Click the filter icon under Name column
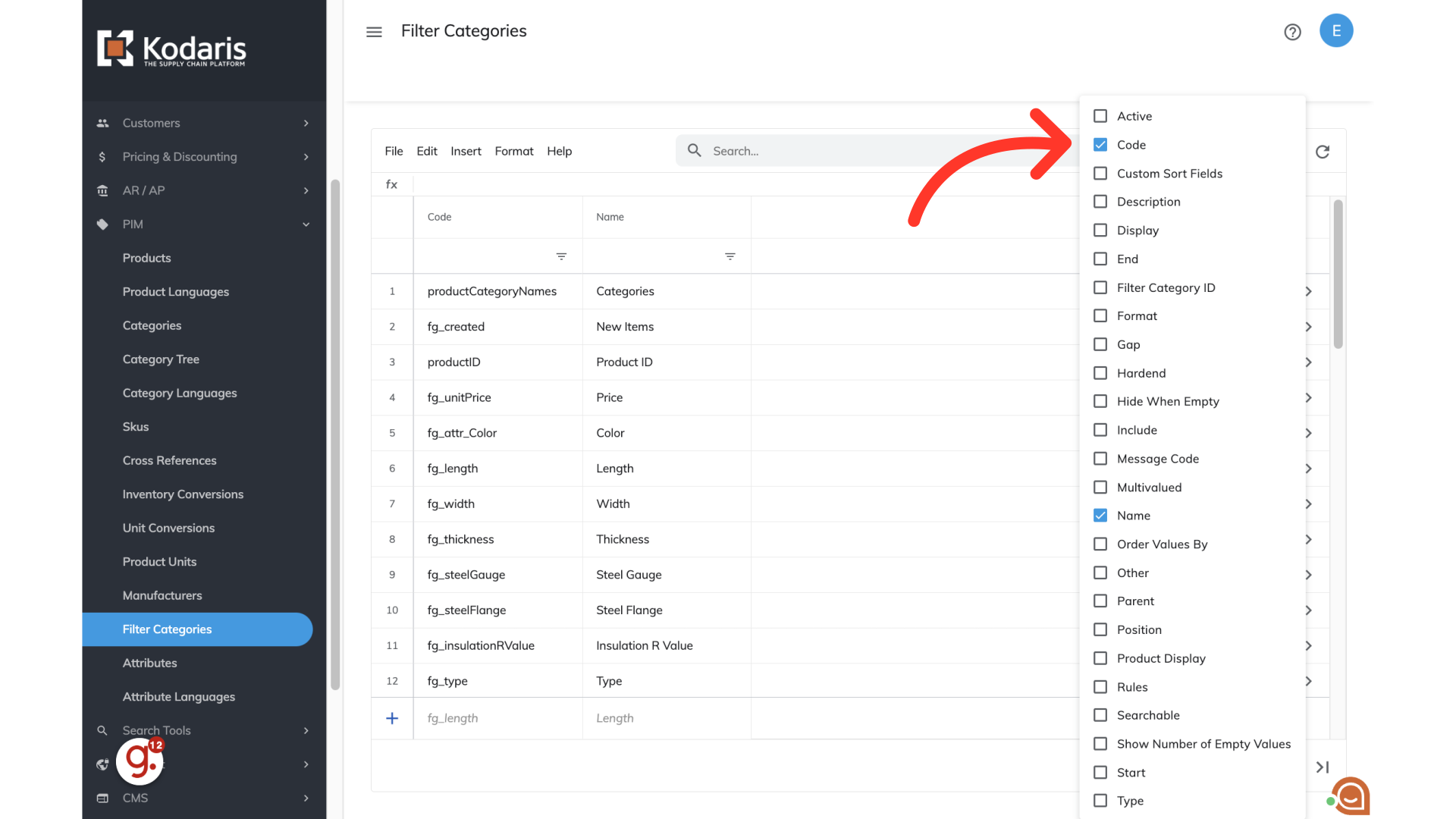Viewport: 1456px width, 819px height. click(730, 256)
